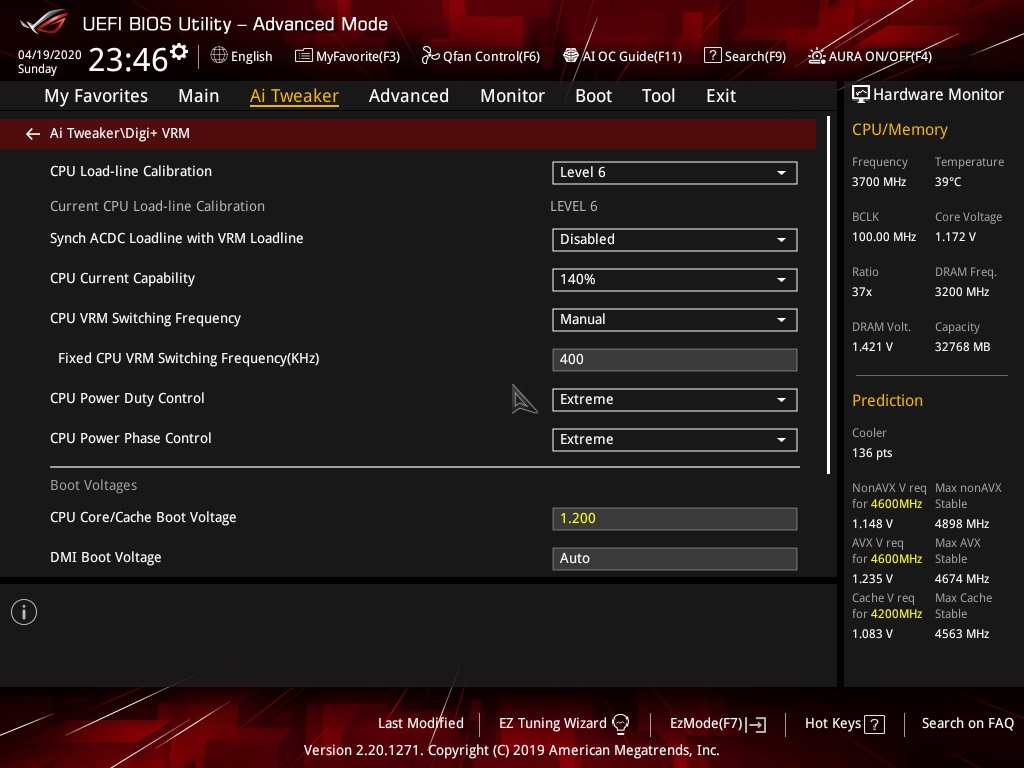
Task: Click the Search question mark icon
Action: click(712, 56)
